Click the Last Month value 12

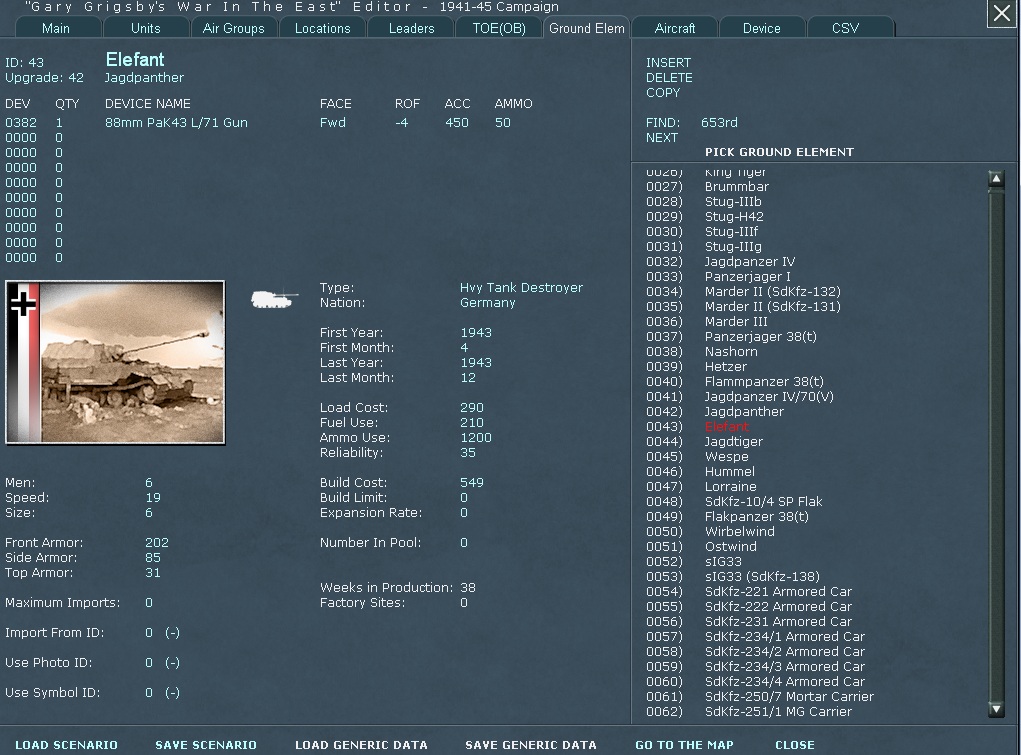click(x=468, y=378)
